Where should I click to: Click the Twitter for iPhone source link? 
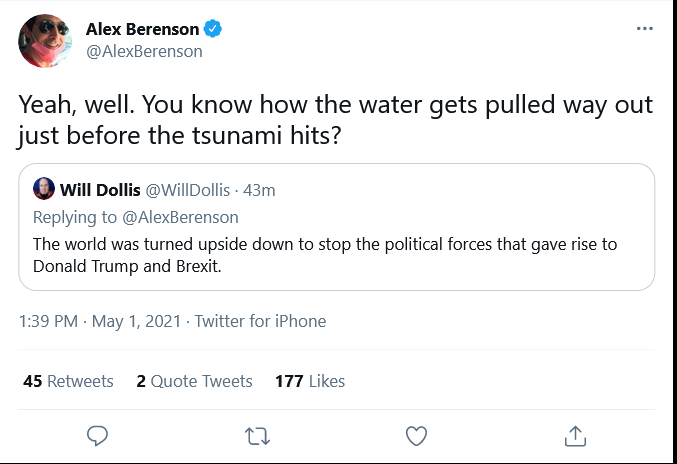click(260, 321)
